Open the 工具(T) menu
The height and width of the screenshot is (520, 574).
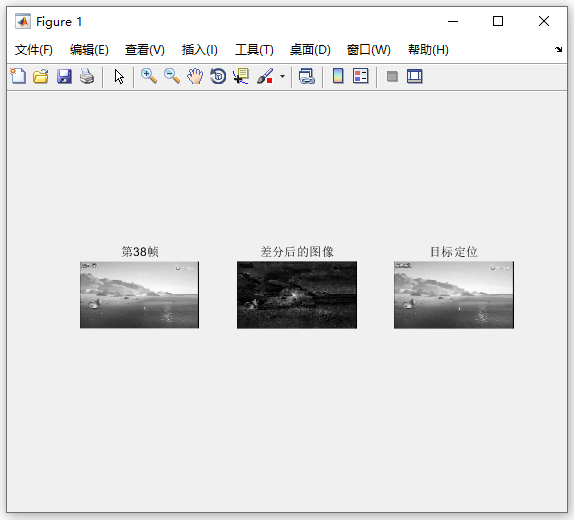pos(254,50)
